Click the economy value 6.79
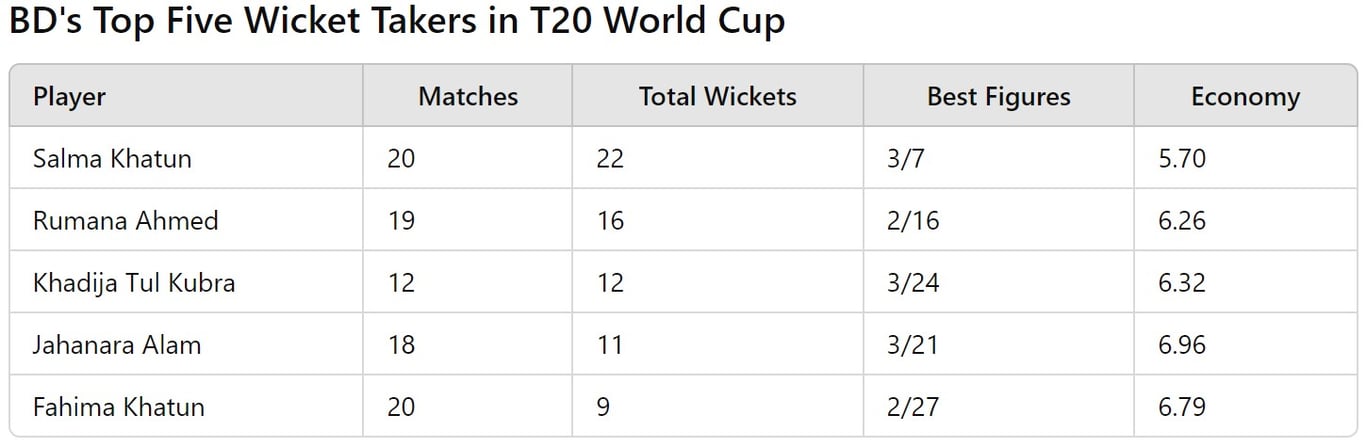The width and height of the screenshot is (1366, 447). [x=1182, y=407]
